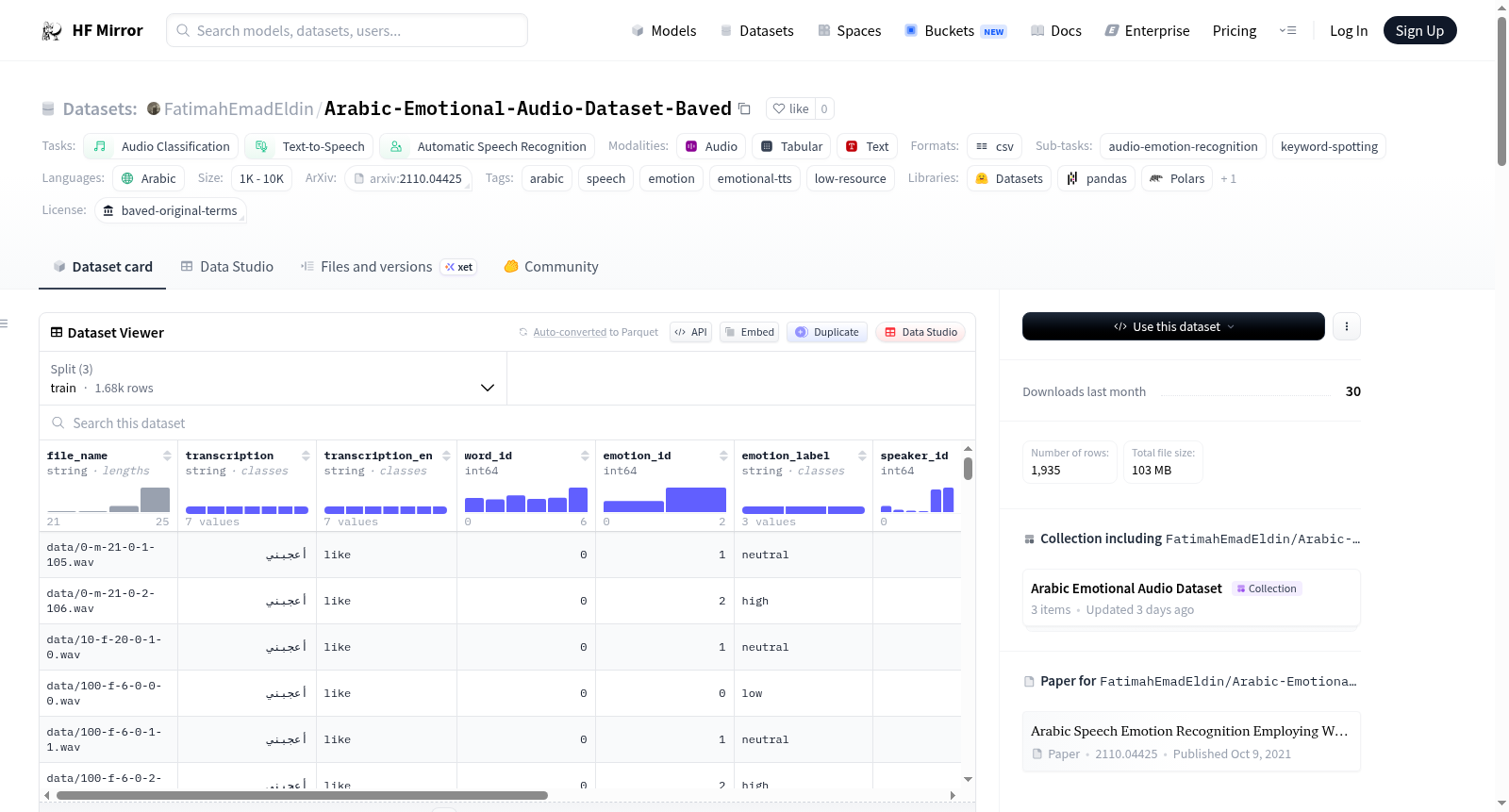The width and height of the screenshot is (1509, 812).
Task: Select the Automatic Speech Recognition tag
Action: click(488, 146)
